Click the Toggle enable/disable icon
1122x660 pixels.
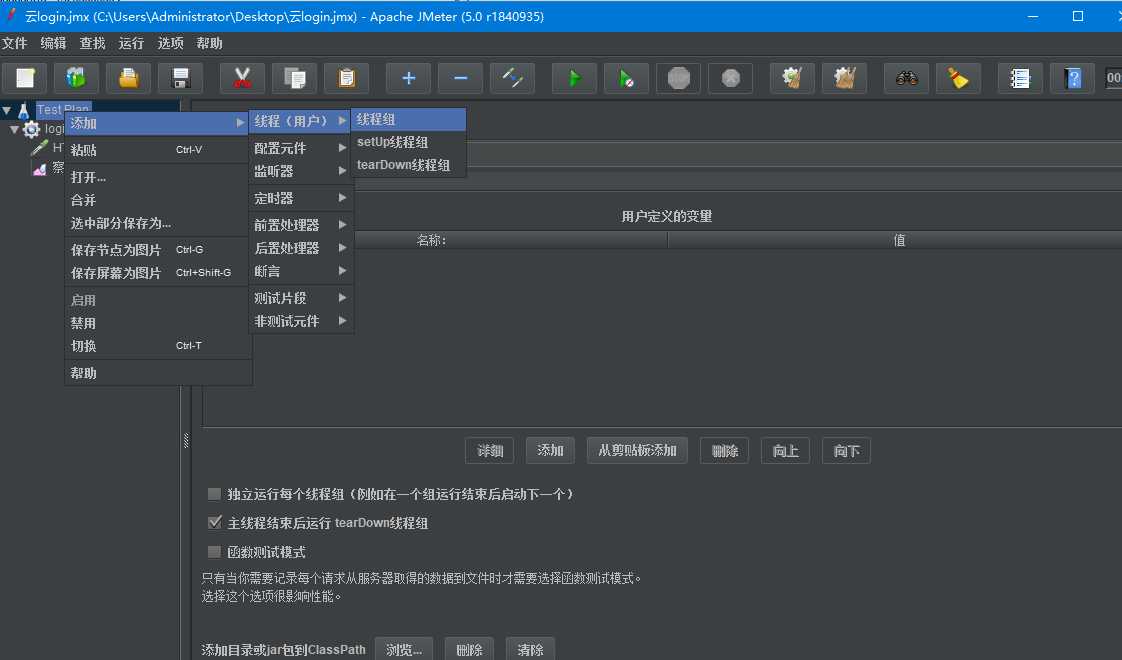click(x=512, y=77)
